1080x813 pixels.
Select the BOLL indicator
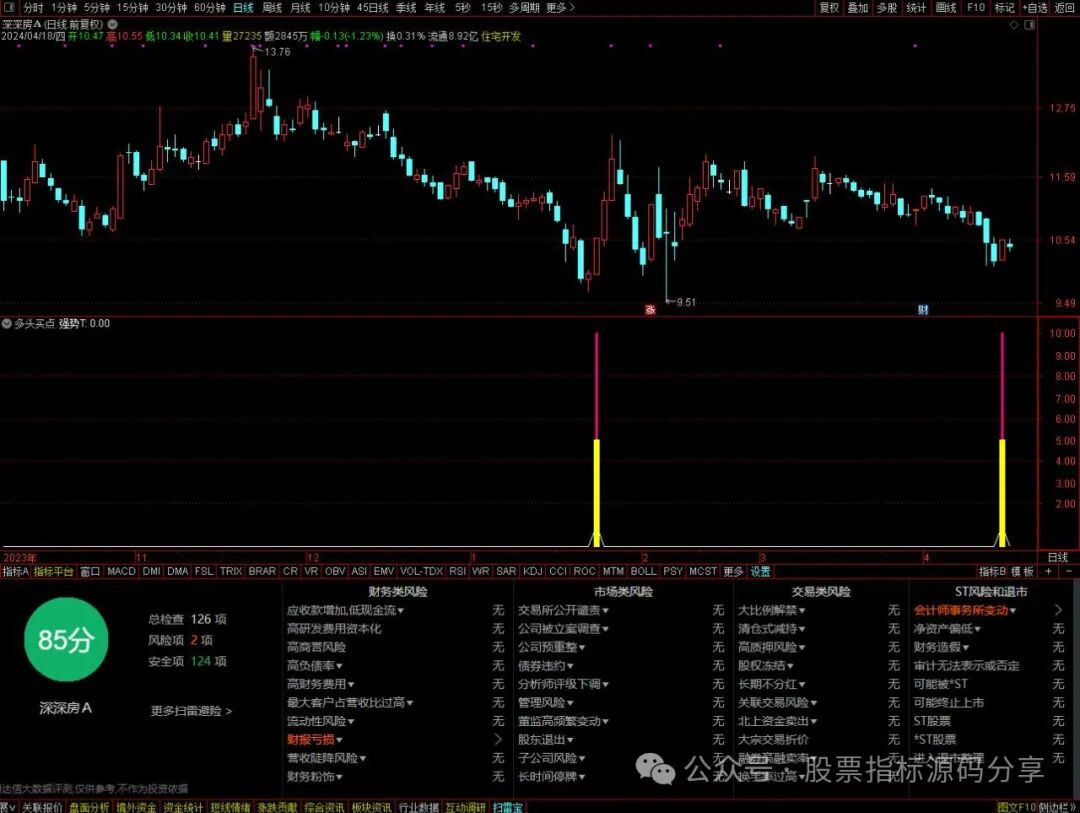click(x=643, y=571)
